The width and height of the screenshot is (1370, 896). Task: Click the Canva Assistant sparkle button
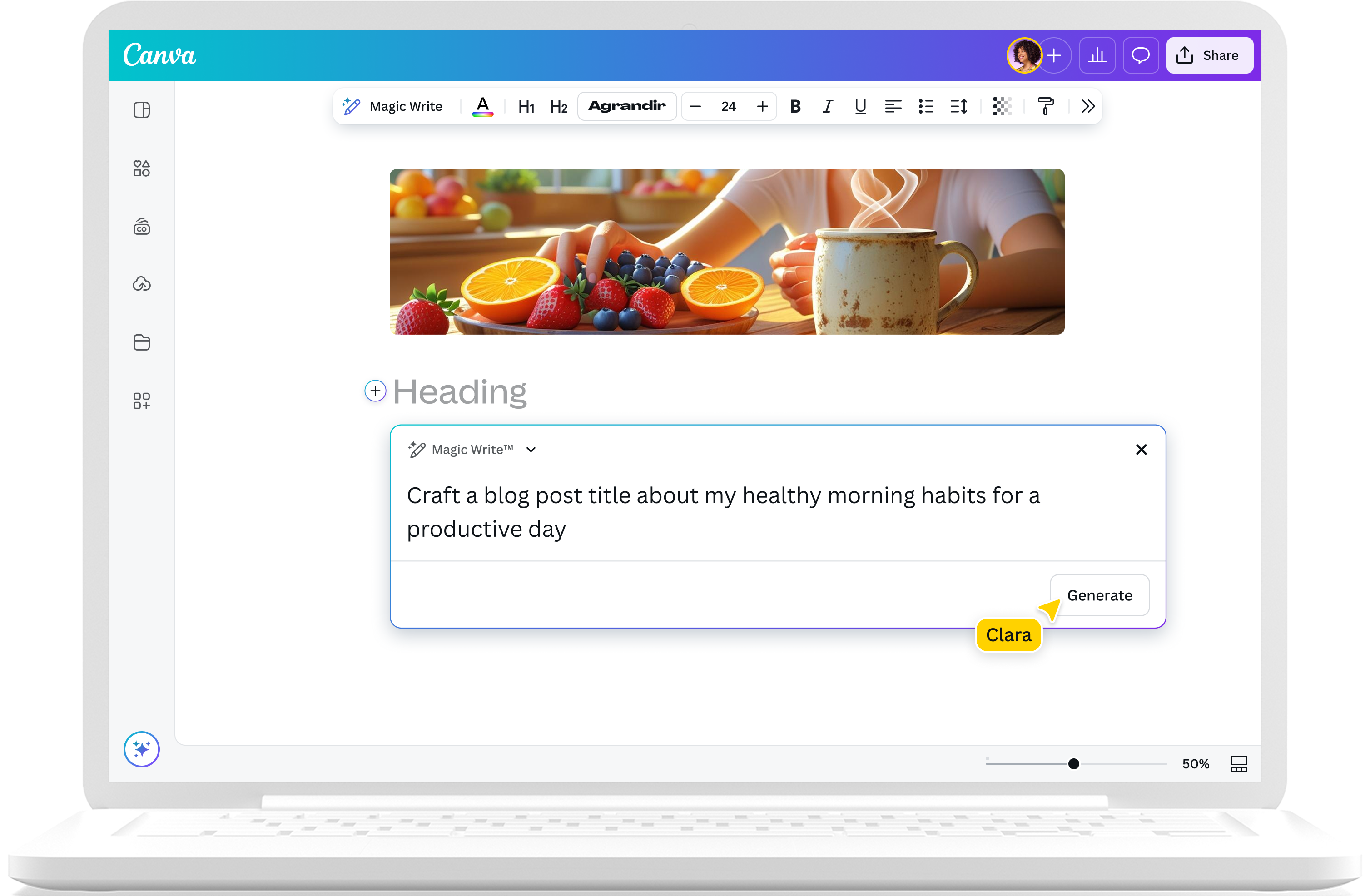click(142, 749)
